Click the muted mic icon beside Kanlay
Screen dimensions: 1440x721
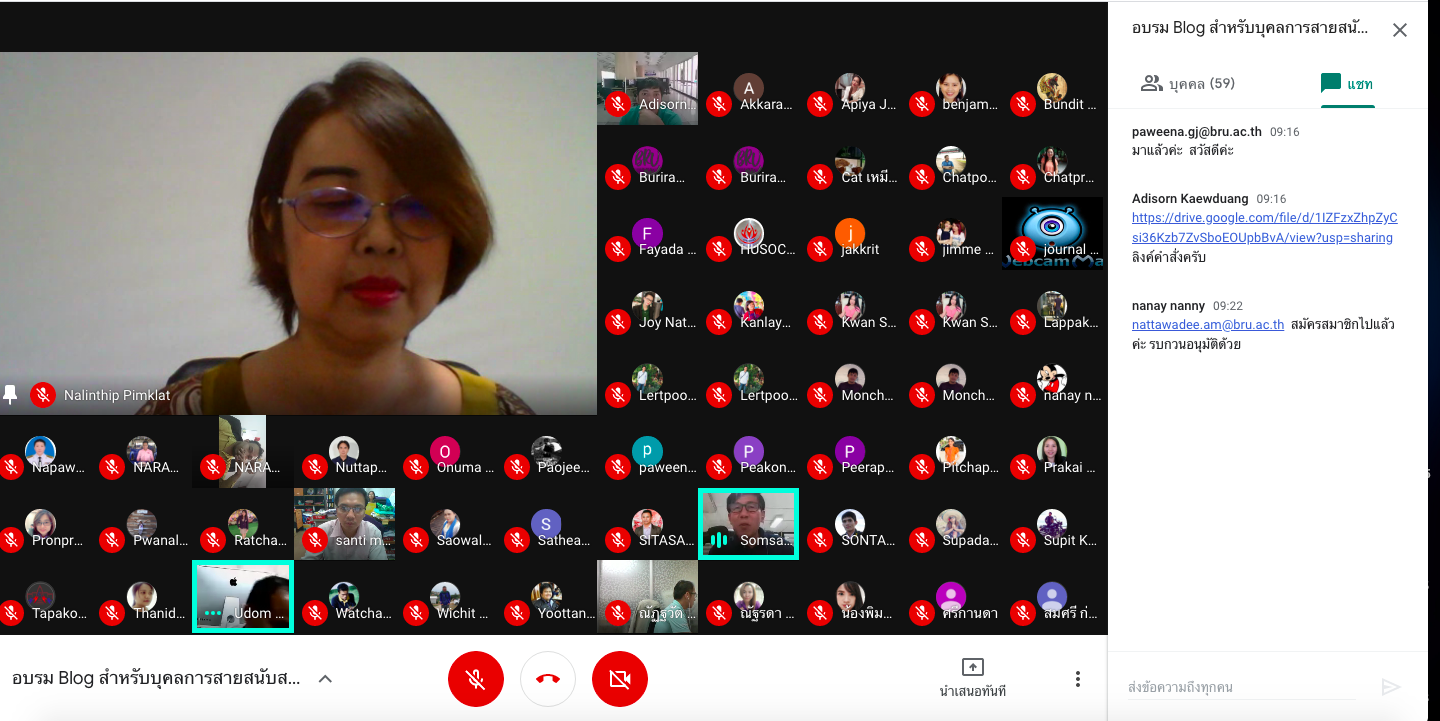[718, 322]
